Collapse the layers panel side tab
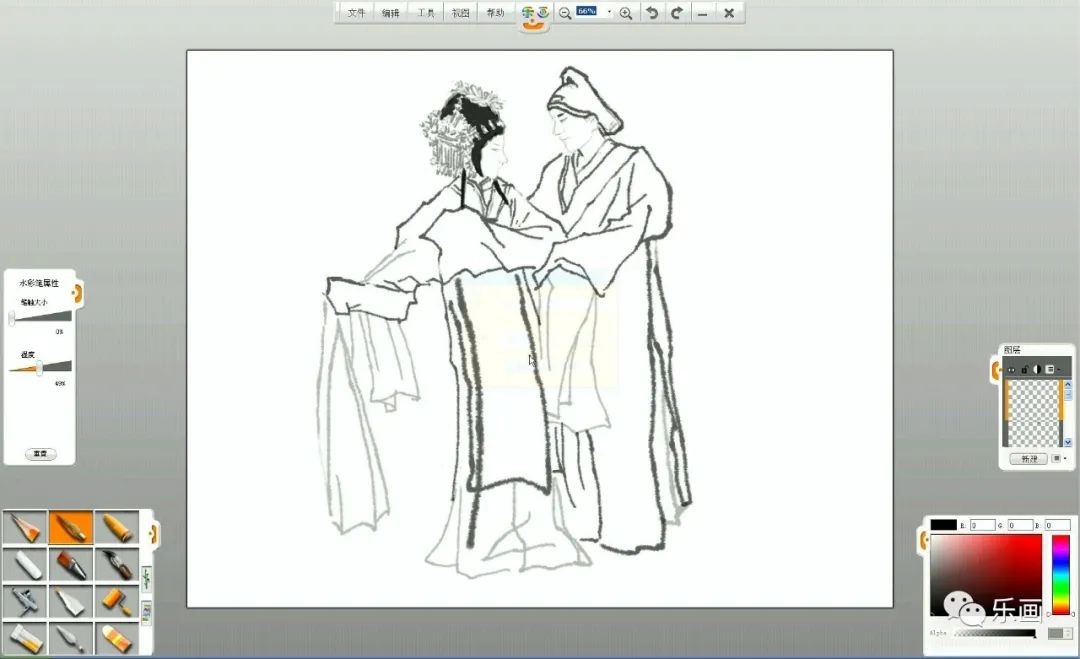Screen dimensions: 1080x659 [996, 372]
